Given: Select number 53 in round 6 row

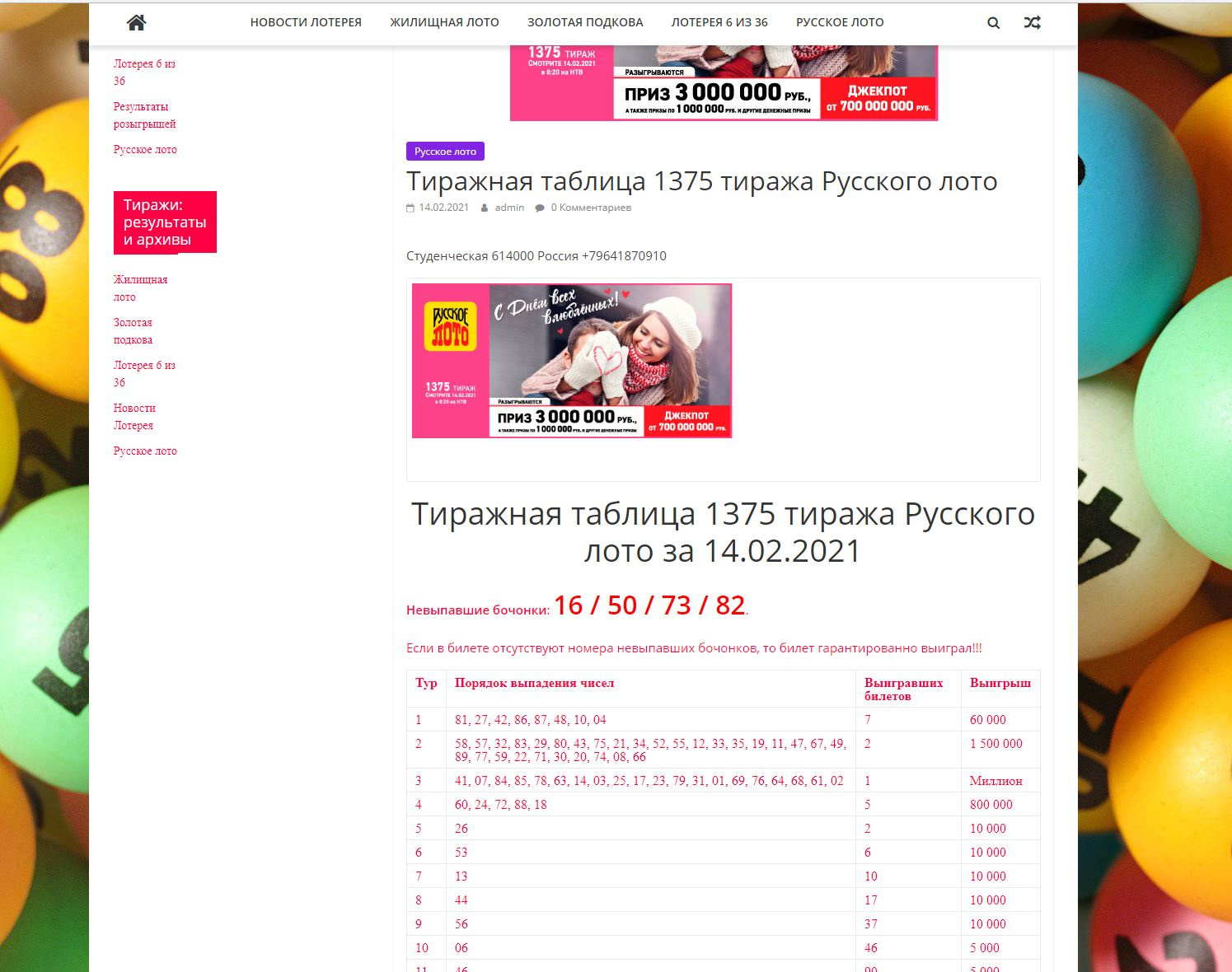Looking at the screenshot, I should point(461,853).
